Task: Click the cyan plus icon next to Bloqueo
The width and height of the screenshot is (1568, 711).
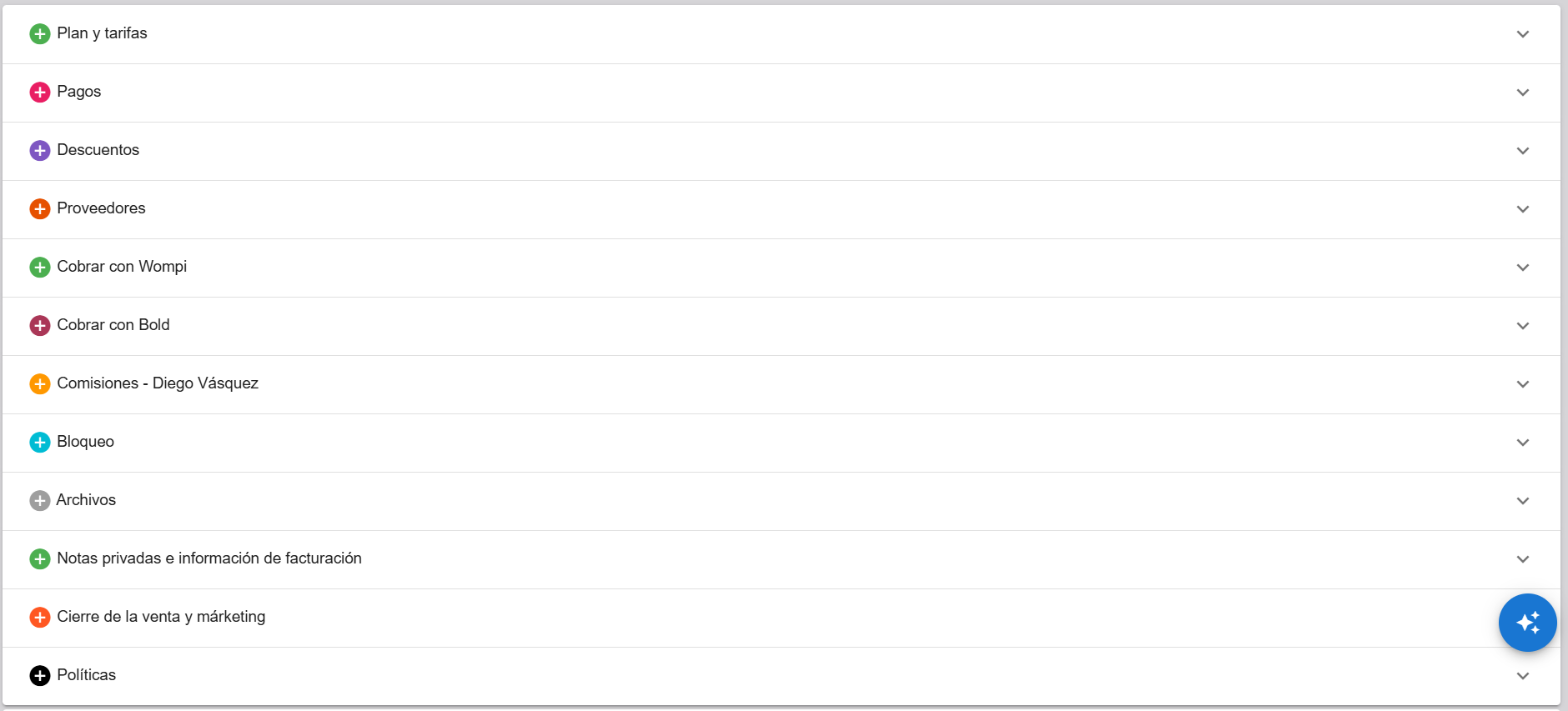Action: pos(40,442)
